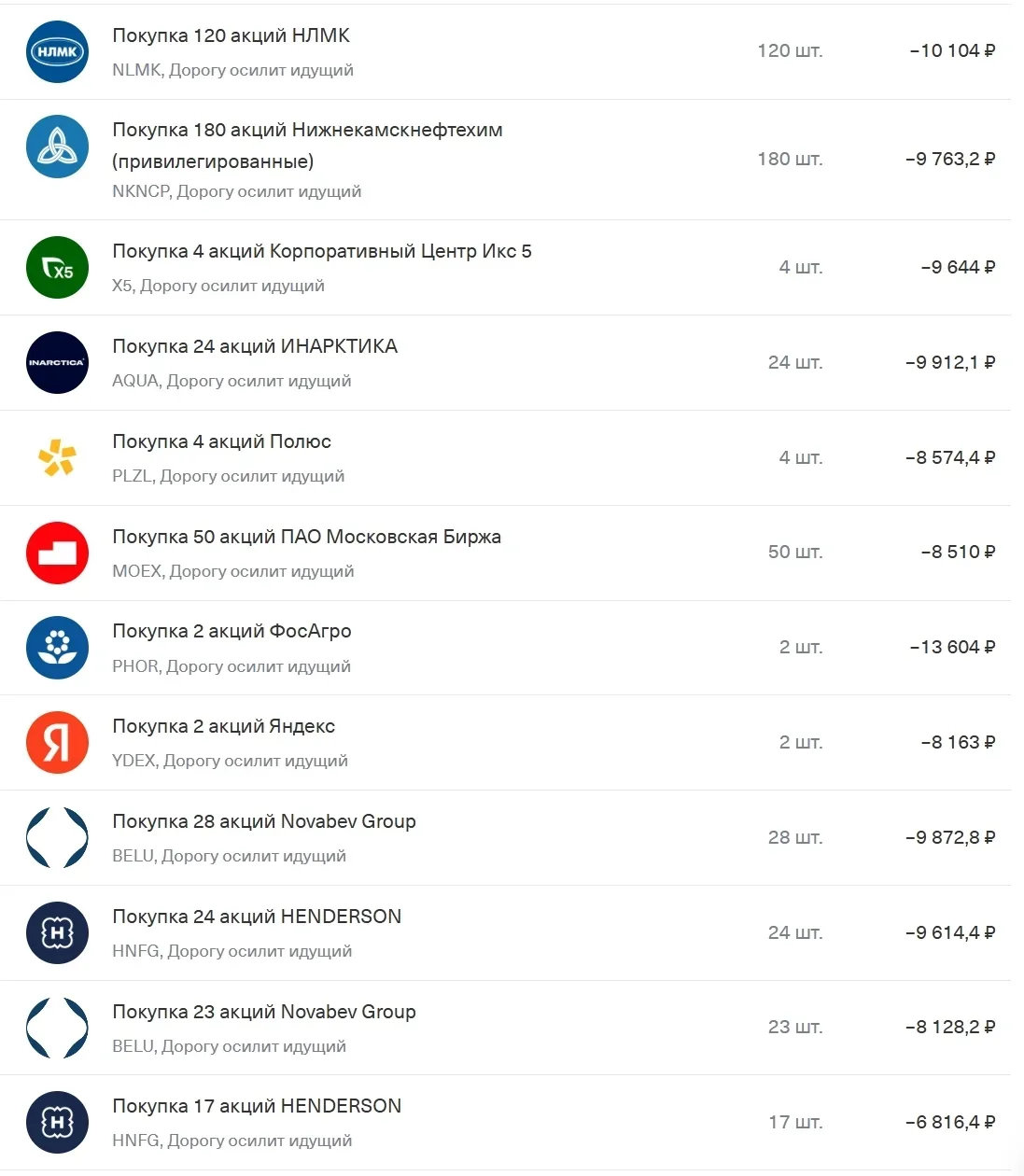Click the quantity '180 шт.'
The width and height of the screenshot is (1024, 1176).
[x=790, y=159]
